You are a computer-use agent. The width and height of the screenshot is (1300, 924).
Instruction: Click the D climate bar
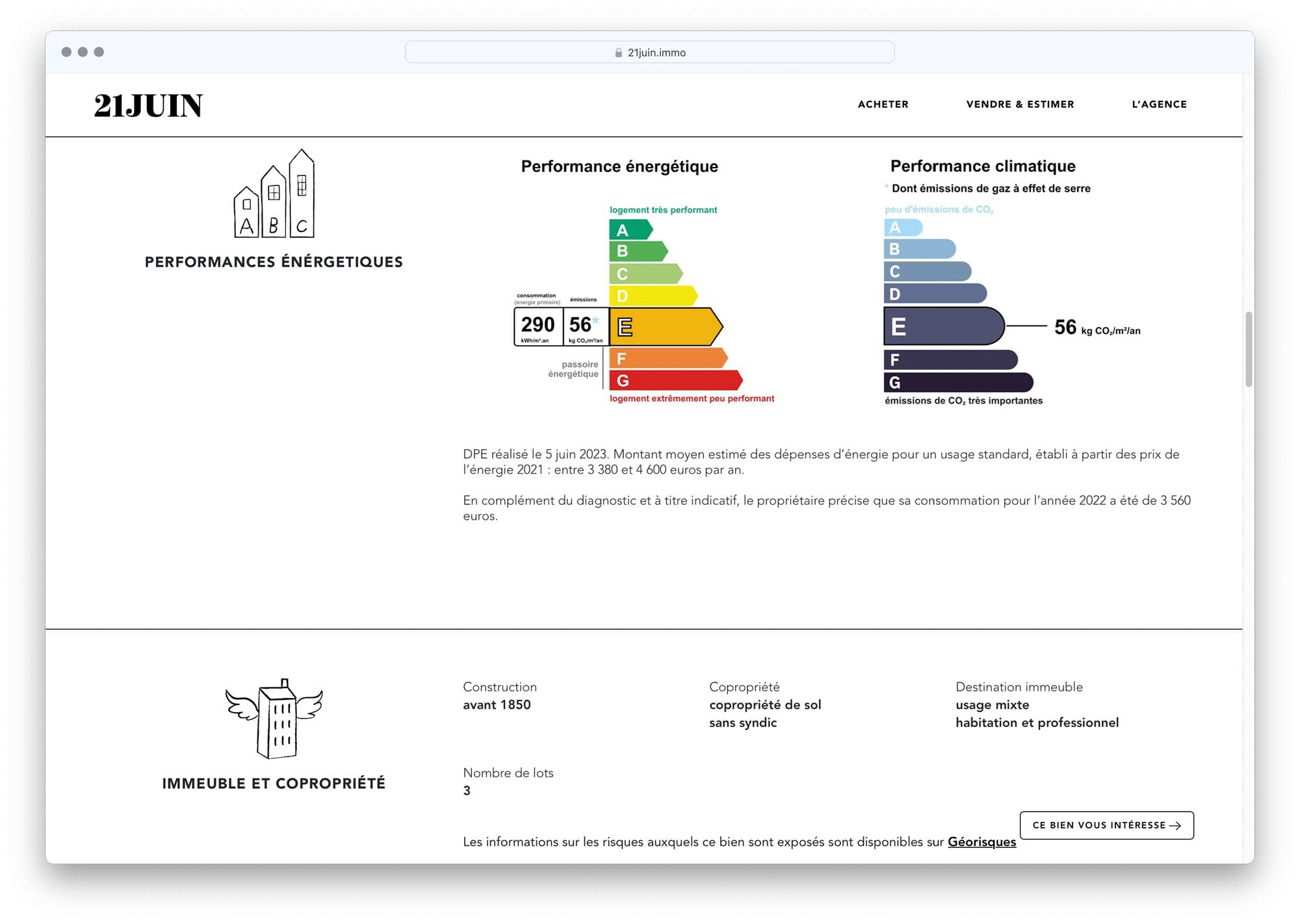(935, 294)
